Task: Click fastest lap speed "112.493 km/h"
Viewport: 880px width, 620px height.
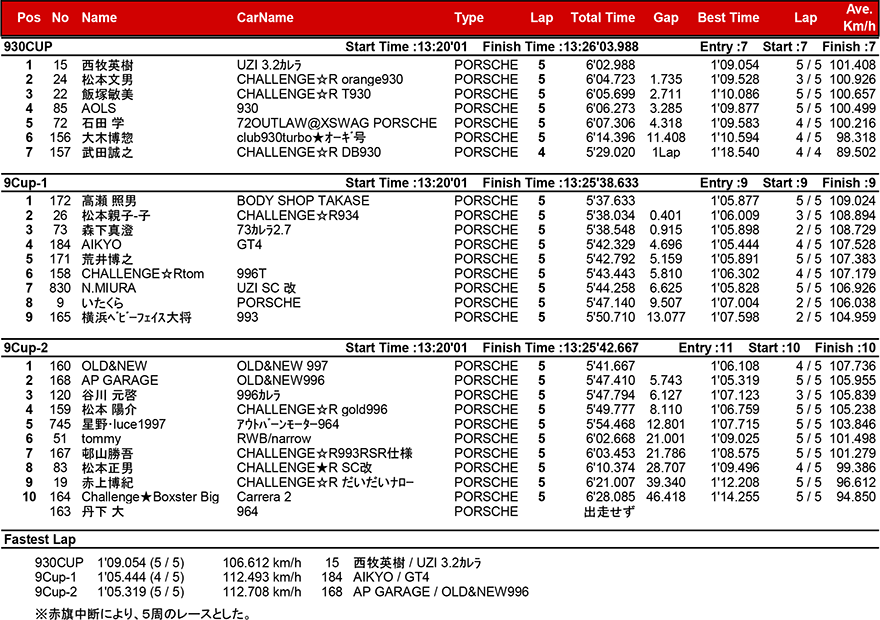Action: click(x=262, y=577)
